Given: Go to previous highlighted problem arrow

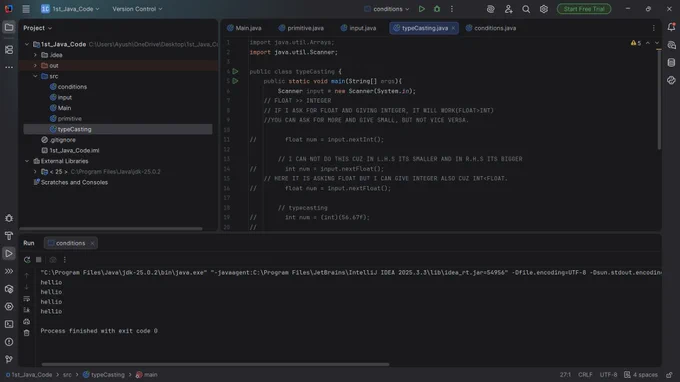Looking at the screenshot, I should click(647, 43).
